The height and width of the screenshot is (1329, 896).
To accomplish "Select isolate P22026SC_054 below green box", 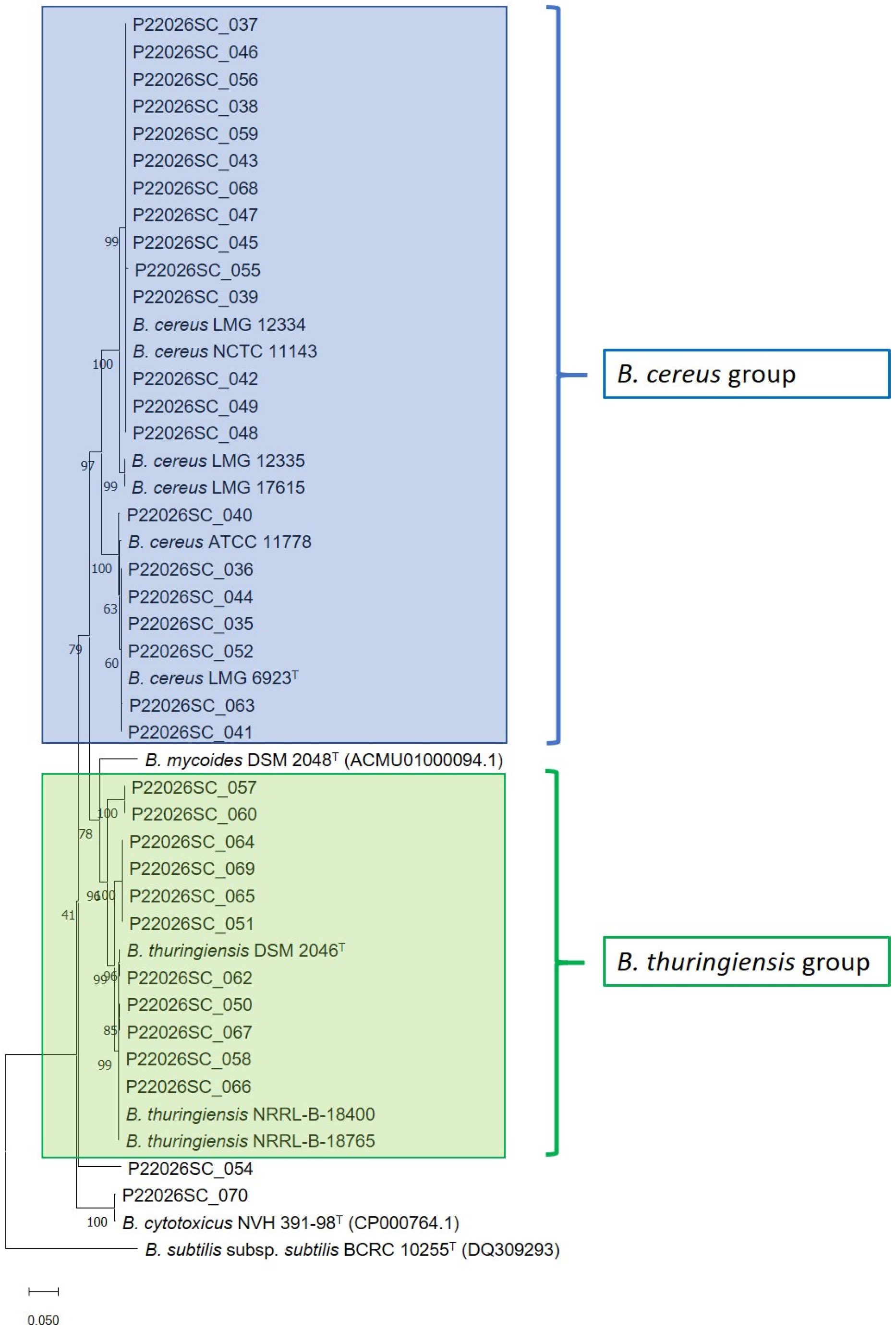I will (190, 1169).
